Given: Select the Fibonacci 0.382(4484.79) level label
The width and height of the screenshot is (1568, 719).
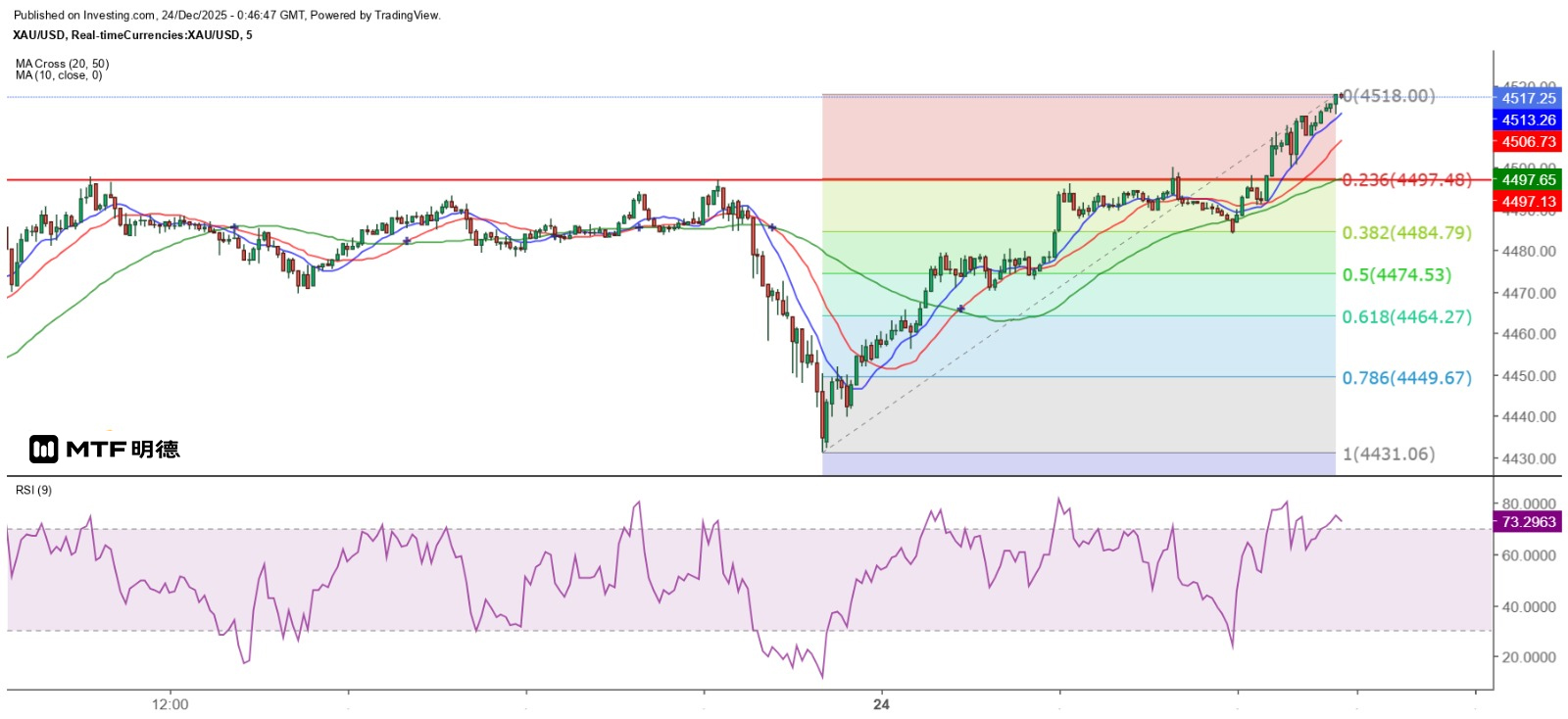Looking at the screenshot, I should (1406, 233).
